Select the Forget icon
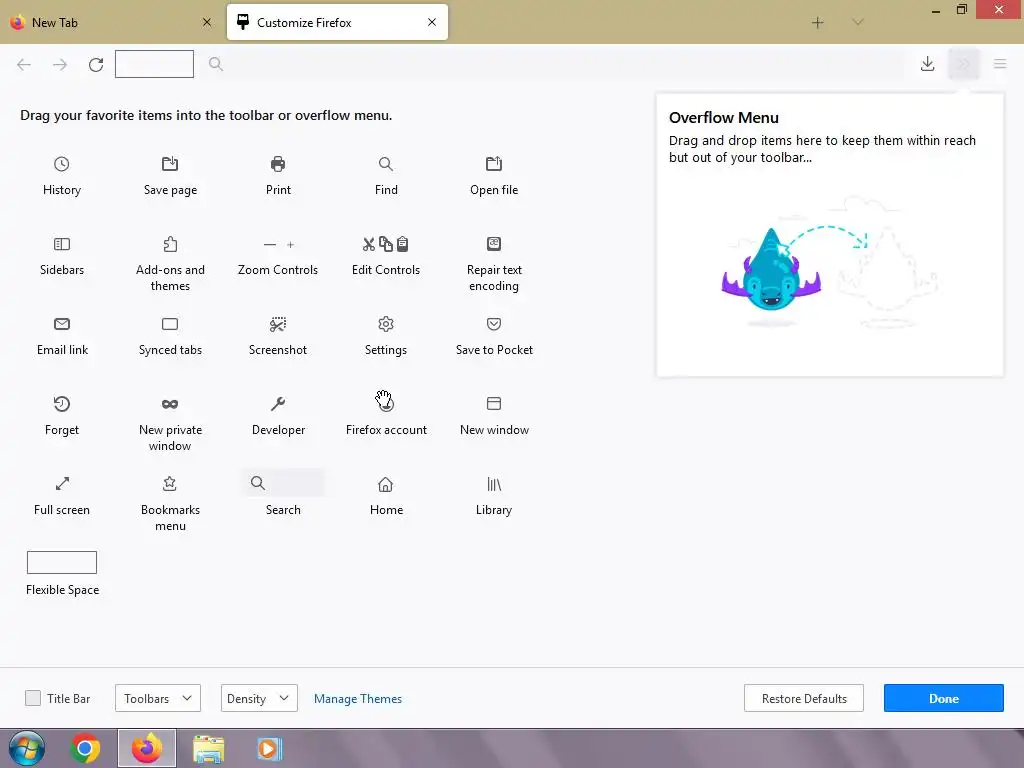Viewport: 1024px width, 768px height. pos(61,404)
